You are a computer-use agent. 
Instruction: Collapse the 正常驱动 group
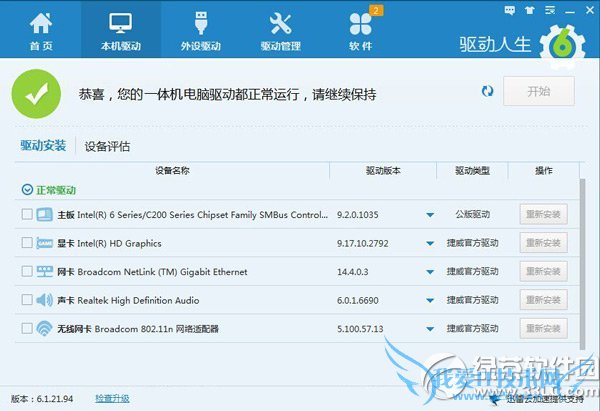coord(27,190)
